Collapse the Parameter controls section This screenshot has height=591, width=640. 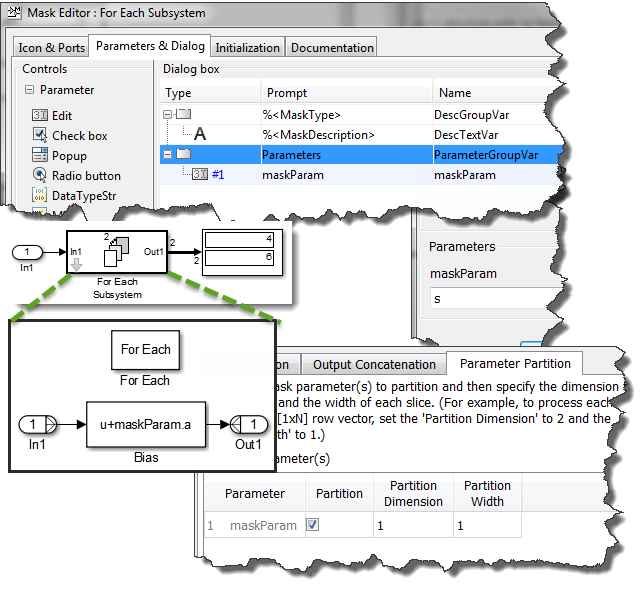[30, 90]
